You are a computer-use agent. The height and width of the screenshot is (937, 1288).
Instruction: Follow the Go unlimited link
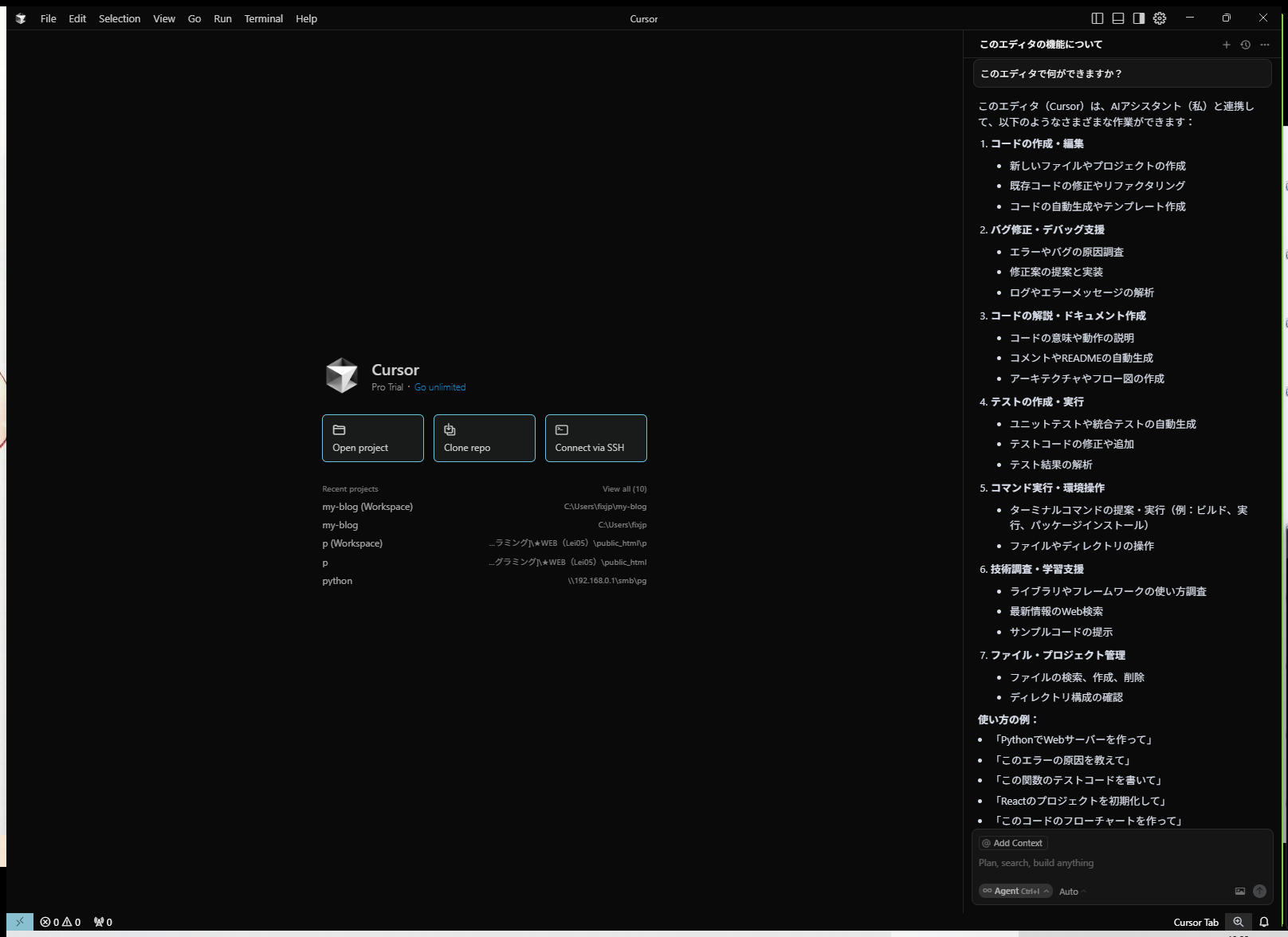coord(440,387)
